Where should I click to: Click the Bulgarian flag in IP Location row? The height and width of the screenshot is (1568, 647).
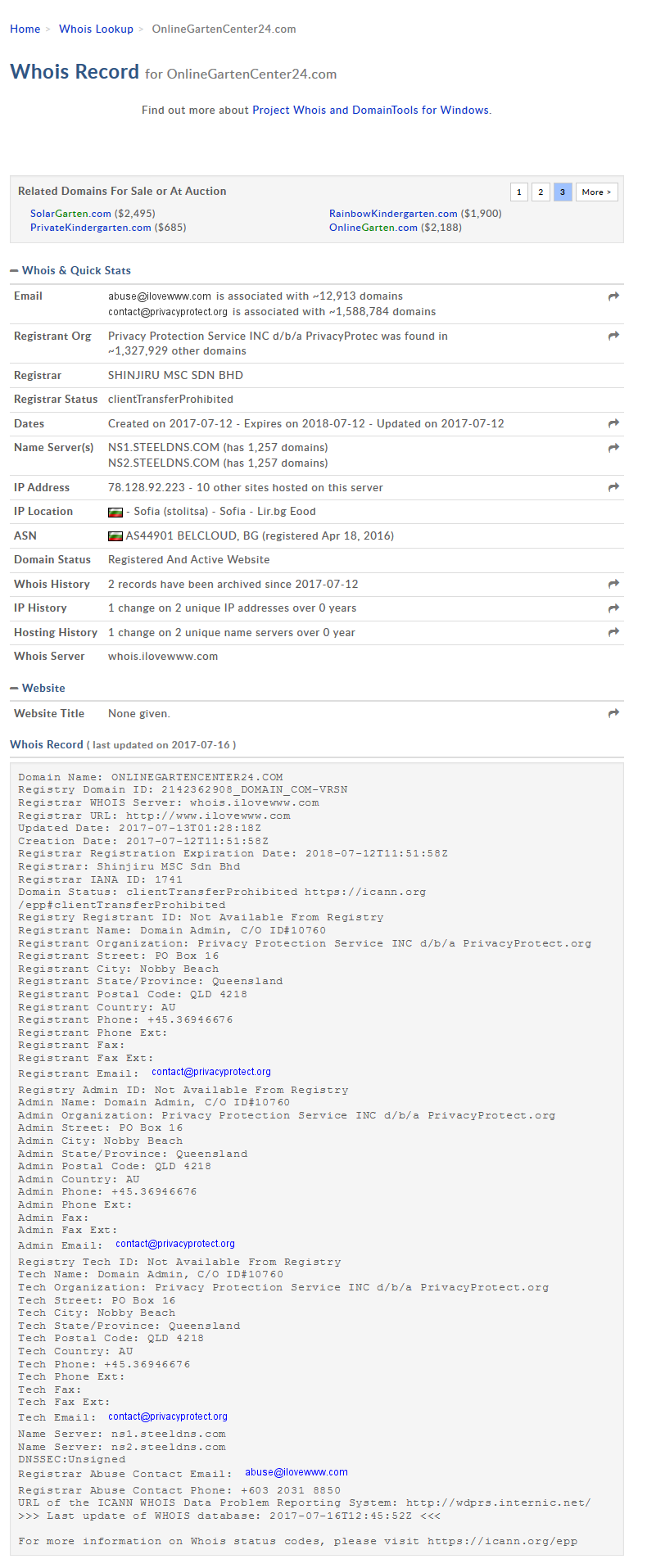pyautogui.click(x=115, y=512)
